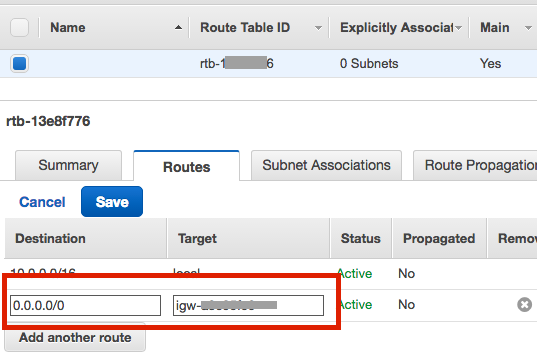This screenshot has height=363, width=537.
Task: Edit the igw target field
Action: click(248, 305)
